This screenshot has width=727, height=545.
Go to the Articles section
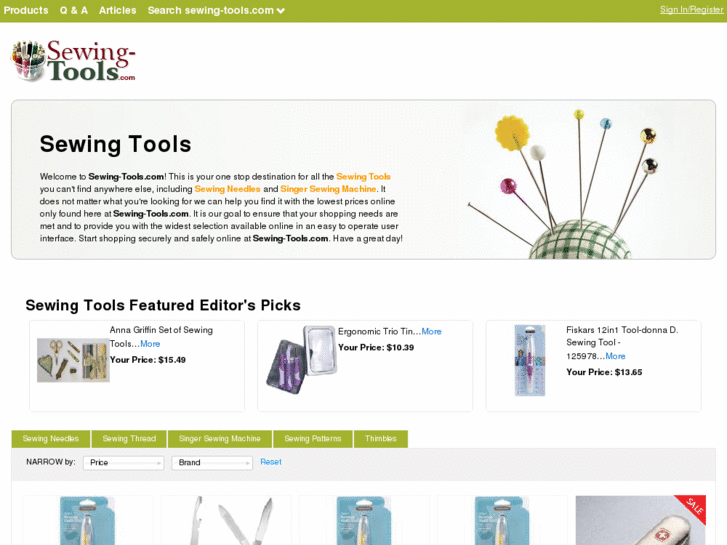pos(117,10)
